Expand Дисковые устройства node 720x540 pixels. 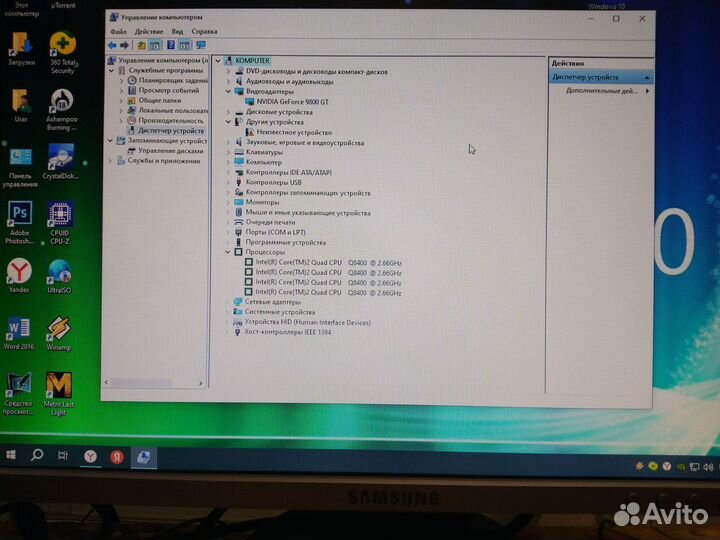228,112
